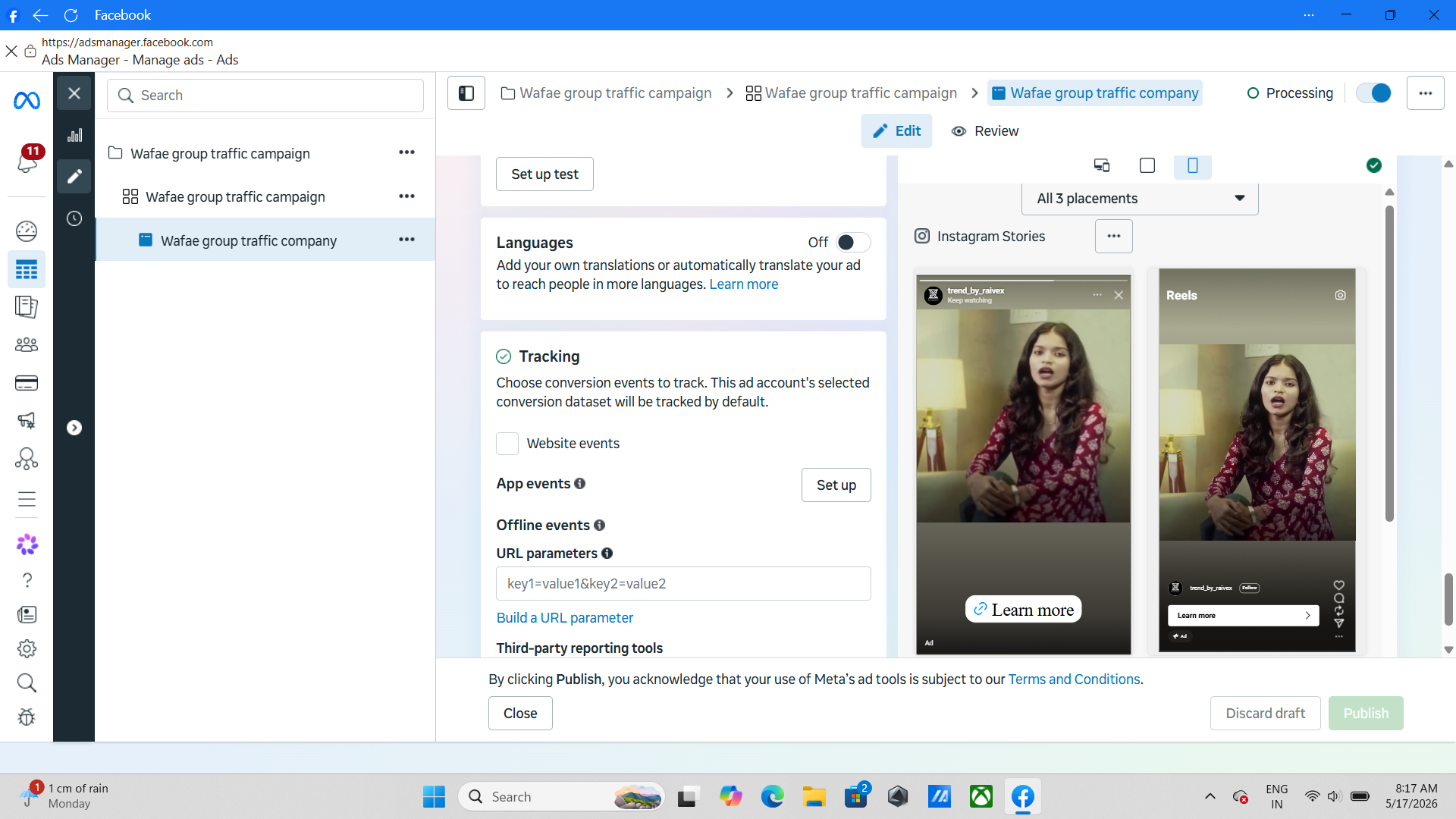Switch to the Review tab

click(985, 131)
